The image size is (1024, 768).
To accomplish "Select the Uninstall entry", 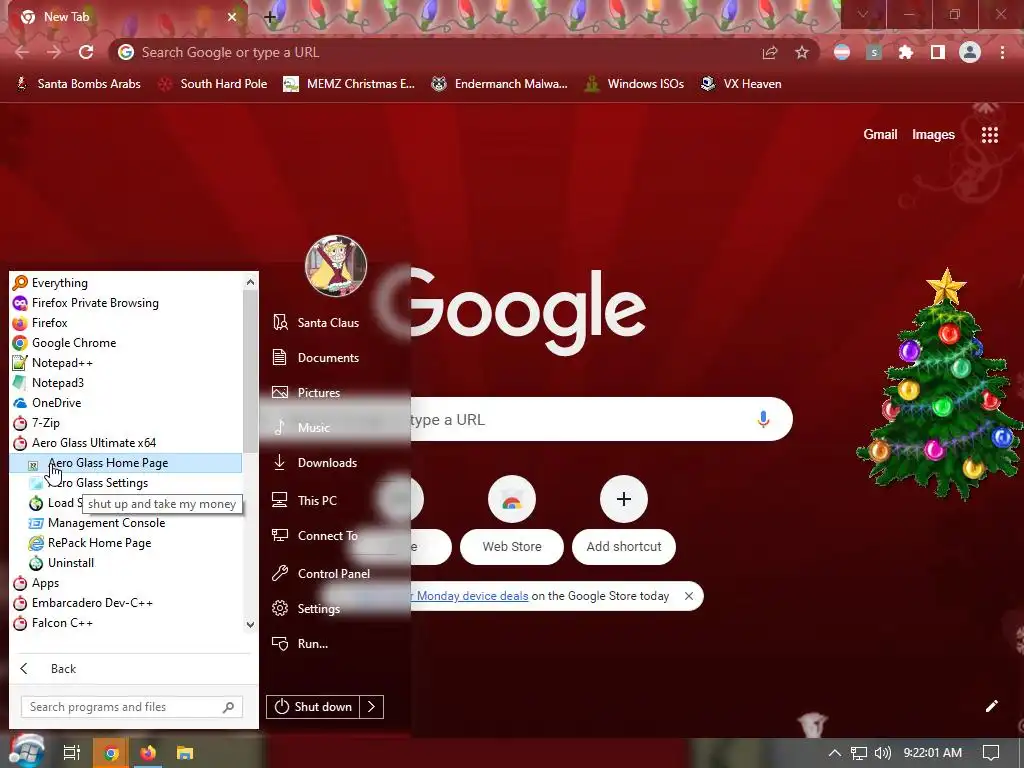I will [x=125, y=563].
